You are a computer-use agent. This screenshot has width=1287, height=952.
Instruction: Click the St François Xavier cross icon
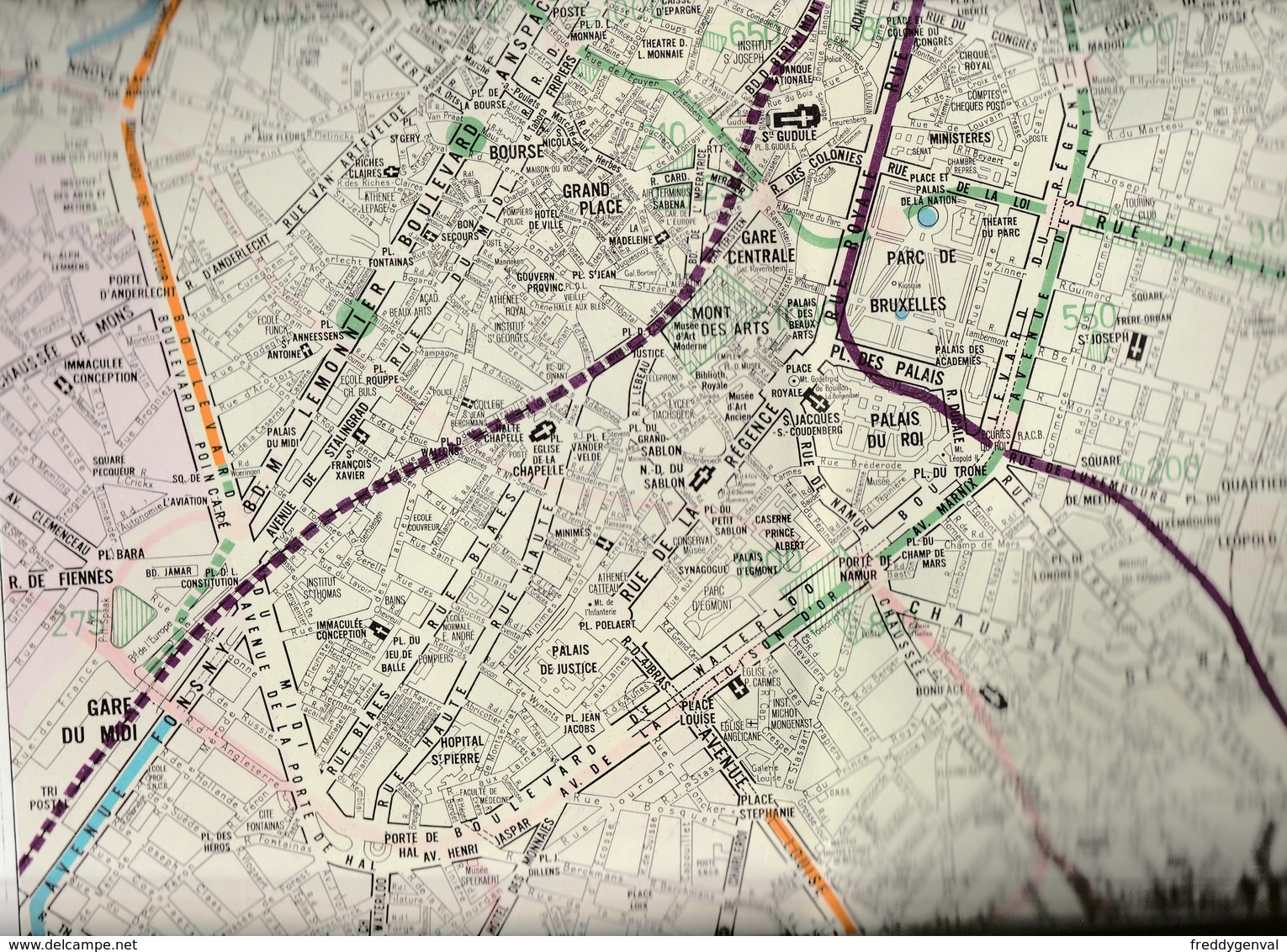tap(363, 436)
